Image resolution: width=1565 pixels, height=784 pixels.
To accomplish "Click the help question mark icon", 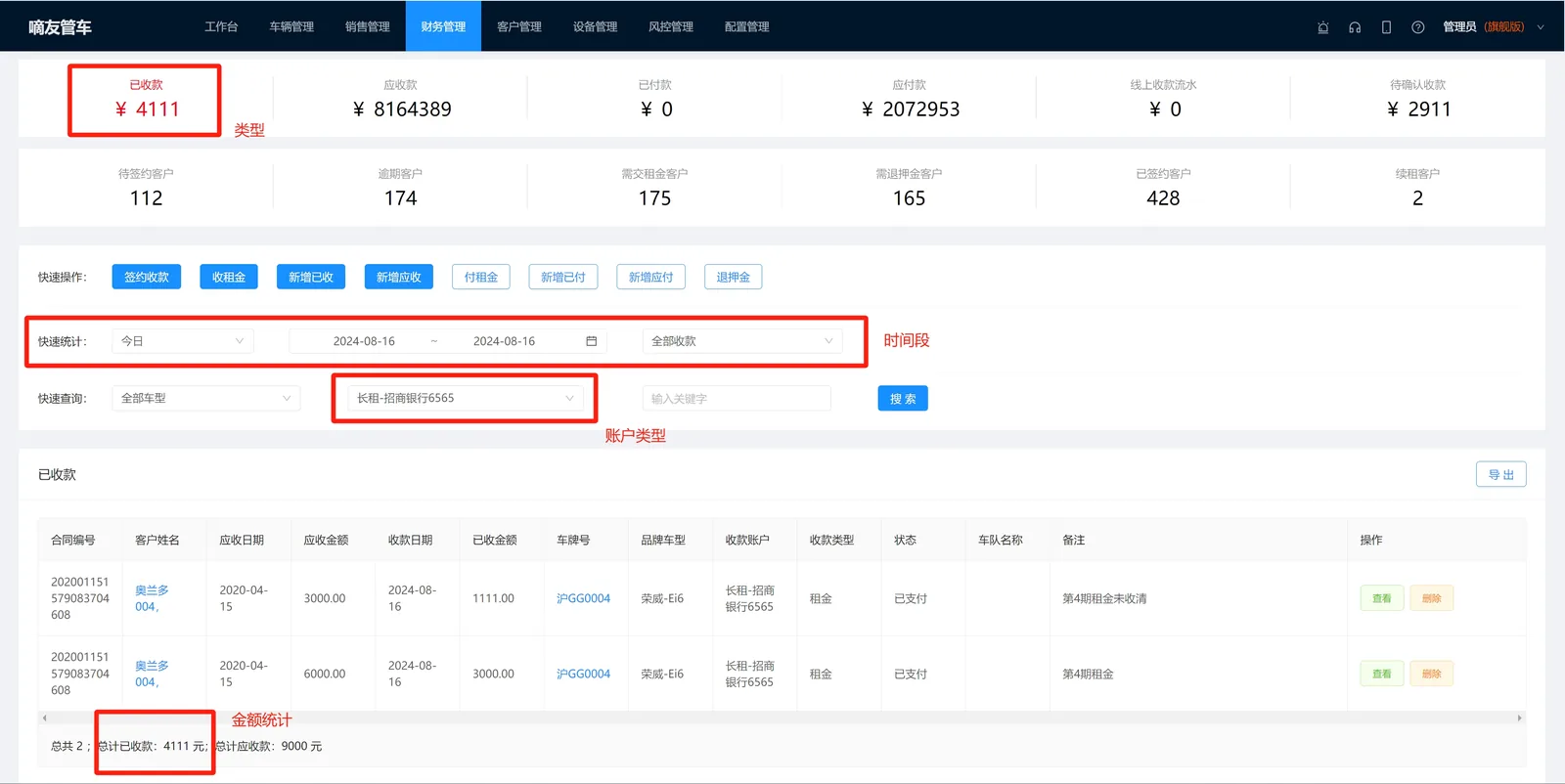I will click(1417, 27).
